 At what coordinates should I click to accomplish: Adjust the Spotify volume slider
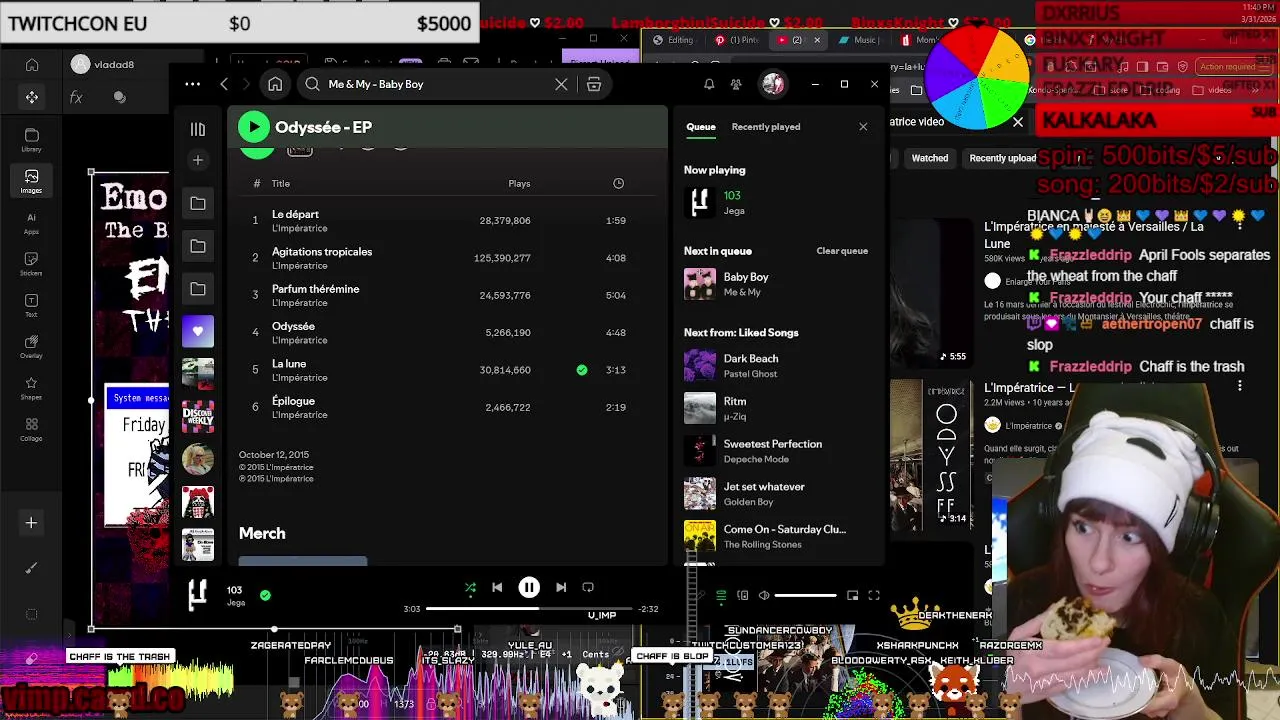pos(805,596)
